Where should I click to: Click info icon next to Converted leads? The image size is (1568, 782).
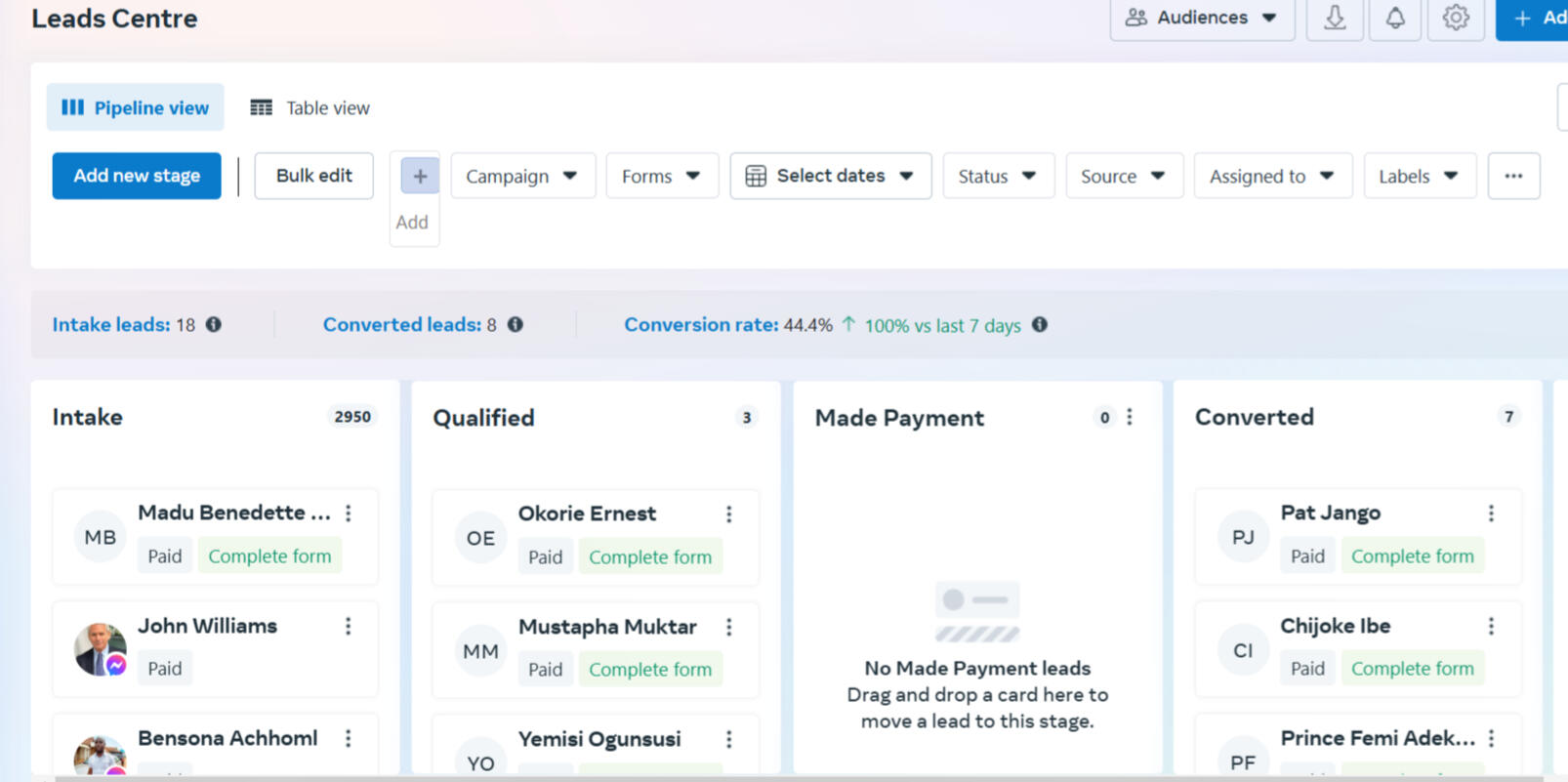pos(515,324)
